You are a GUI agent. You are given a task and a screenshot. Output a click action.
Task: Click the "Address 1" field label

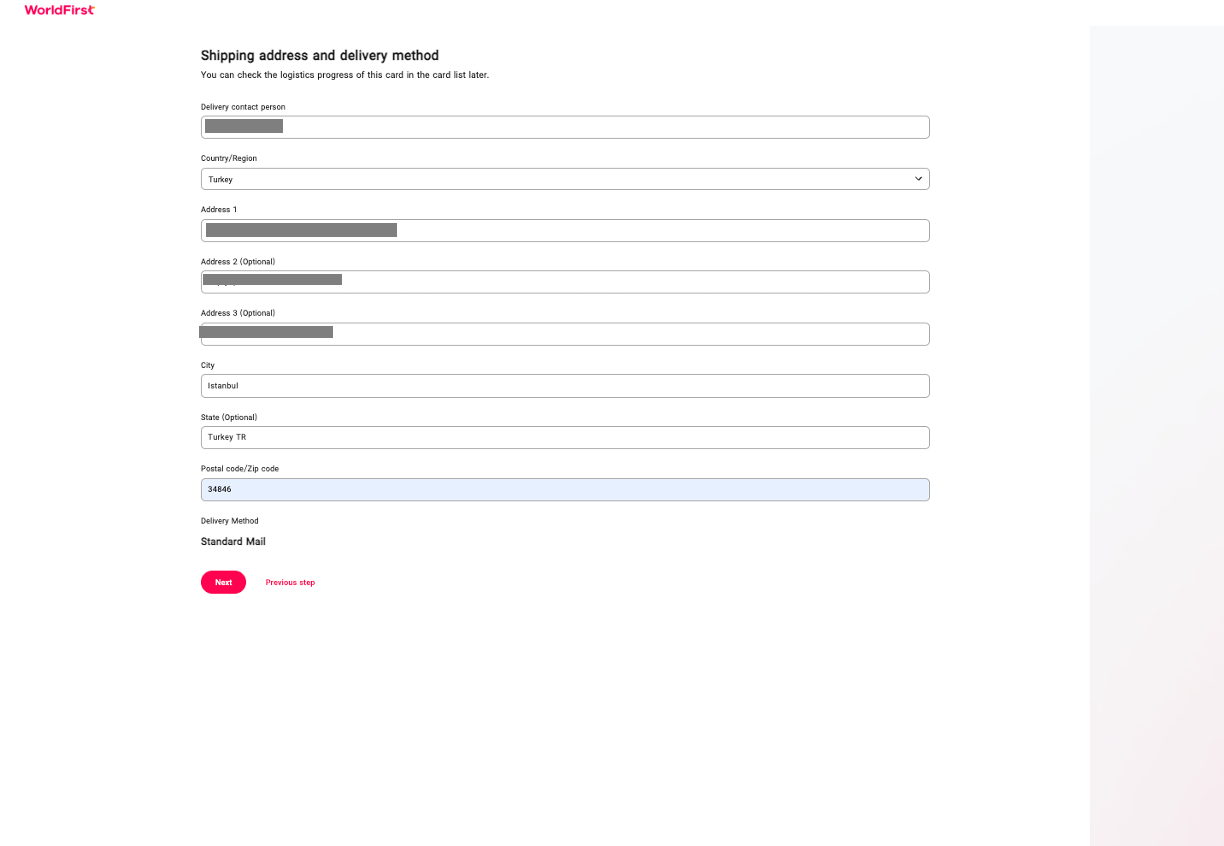pos(219,210)
